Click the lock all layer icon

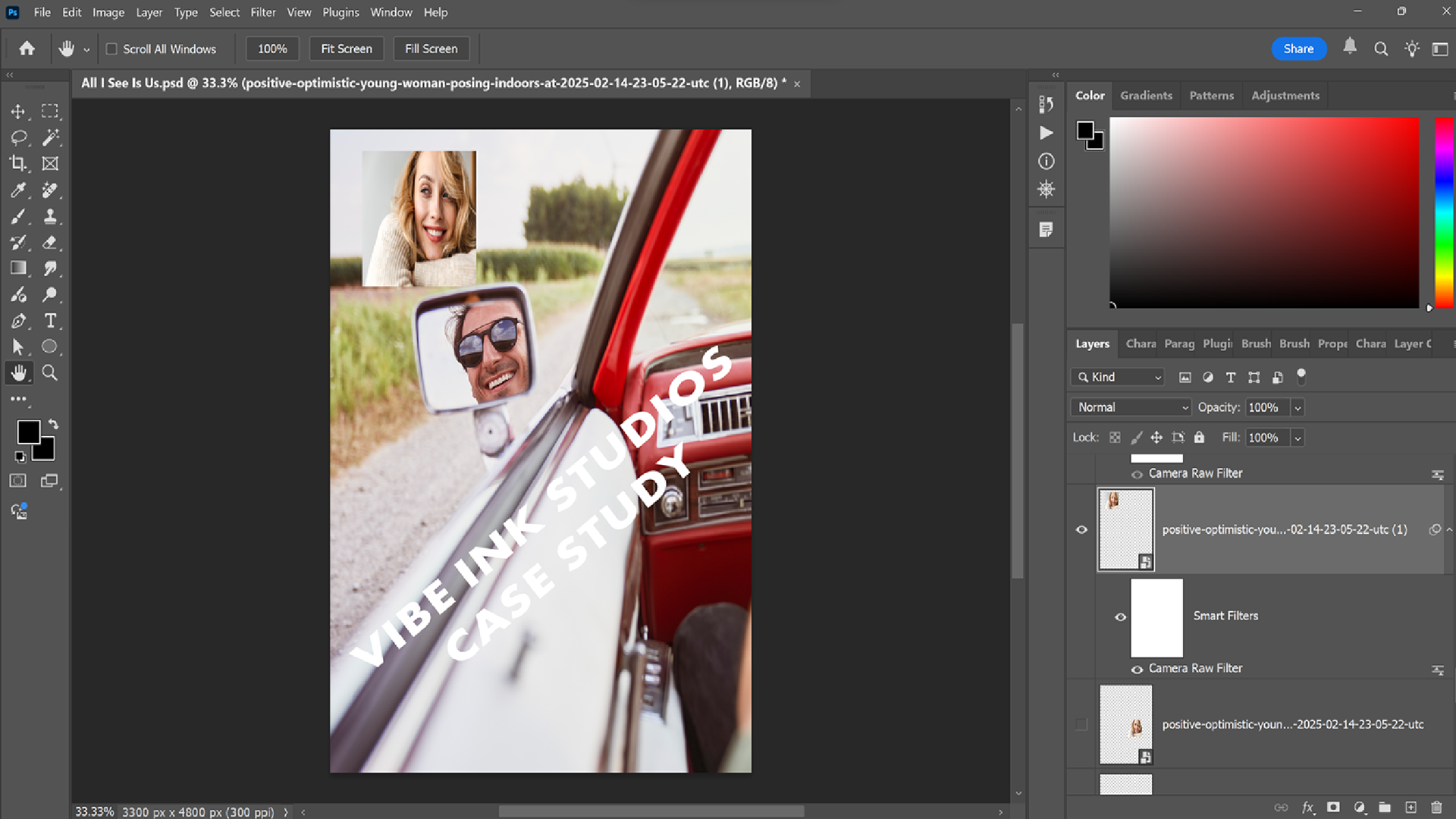[1199, 438]
